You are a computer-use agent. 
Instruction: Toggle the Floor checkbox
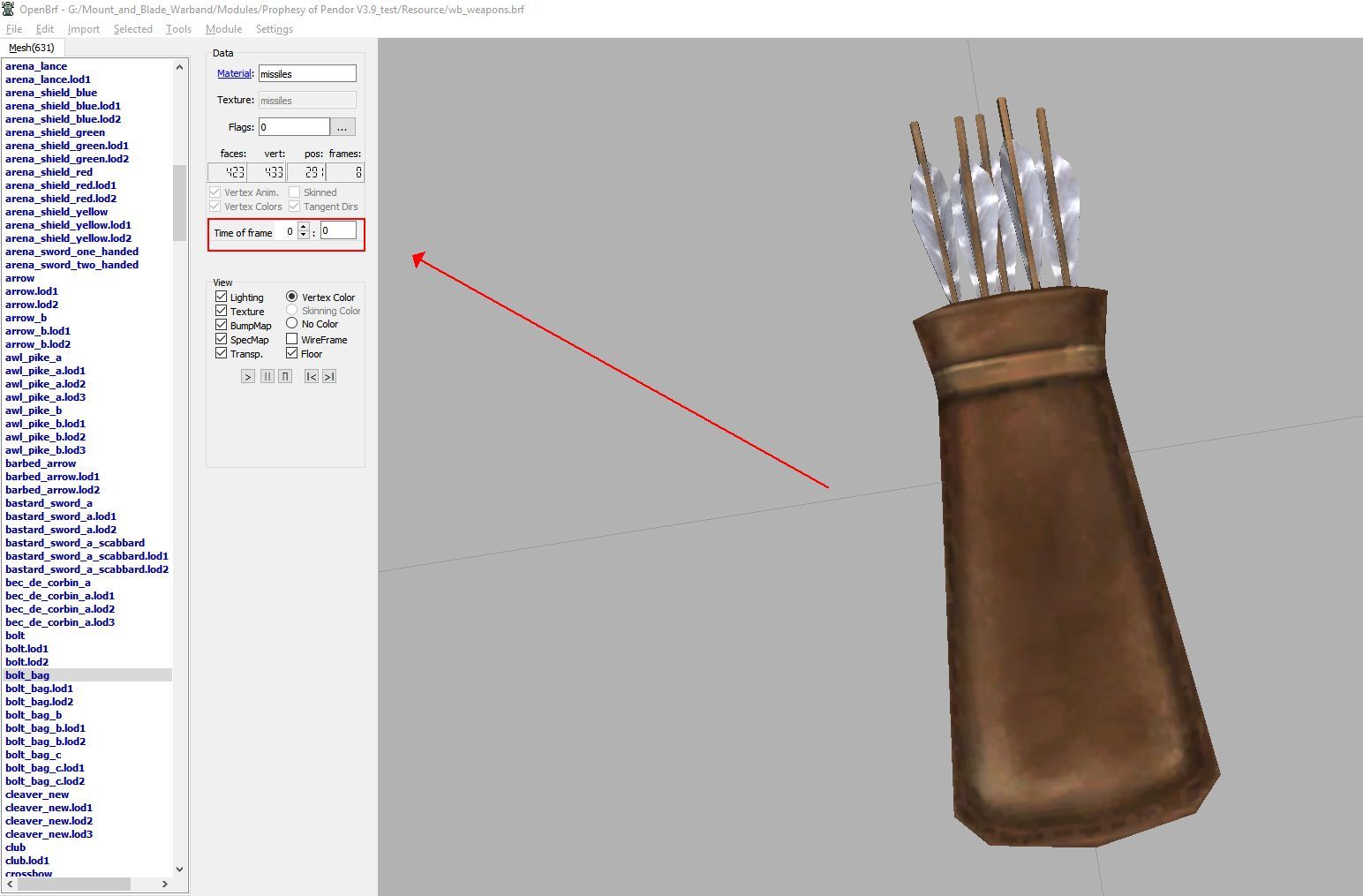click(x=292, y=353)
